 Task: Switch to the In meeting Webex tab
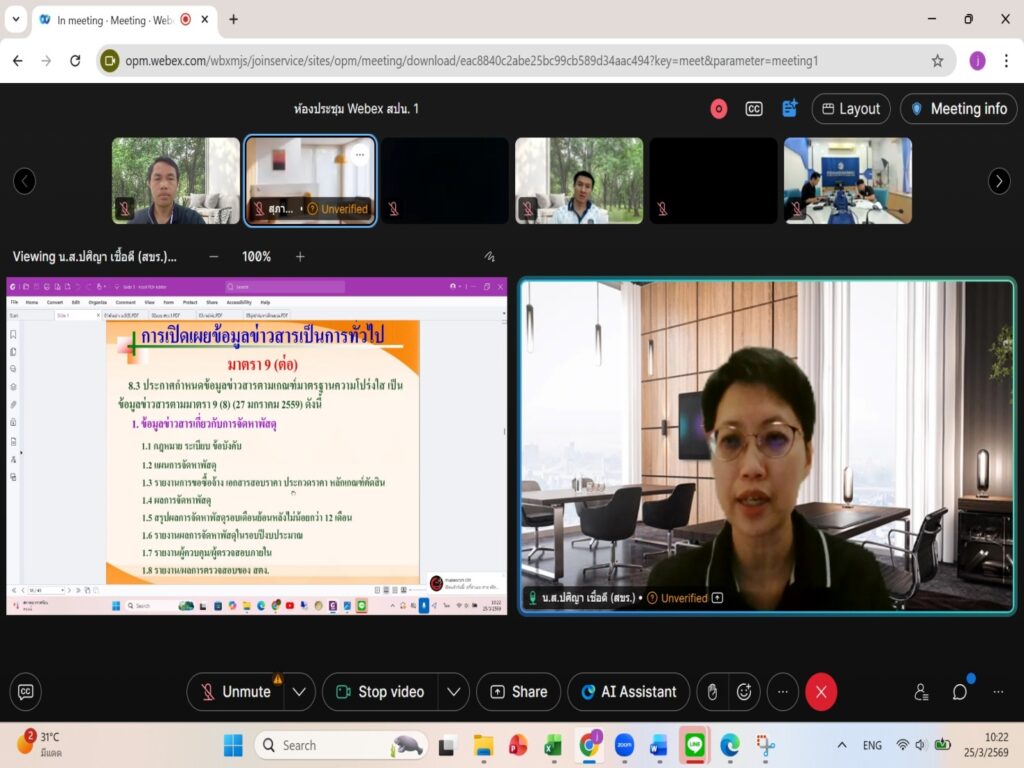[114, 20]
